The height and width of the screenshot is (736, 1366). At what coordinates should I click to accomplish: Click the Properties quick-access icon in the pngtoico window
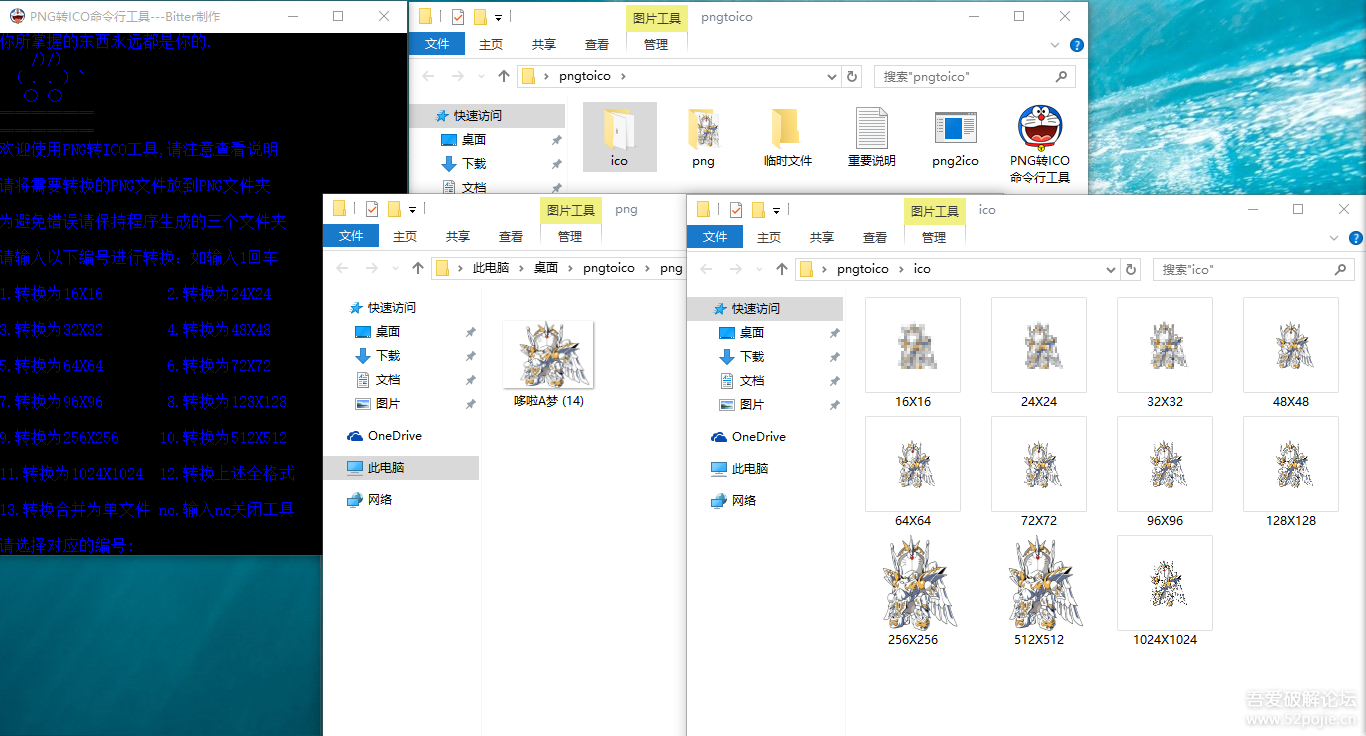(x=458, y=16)
